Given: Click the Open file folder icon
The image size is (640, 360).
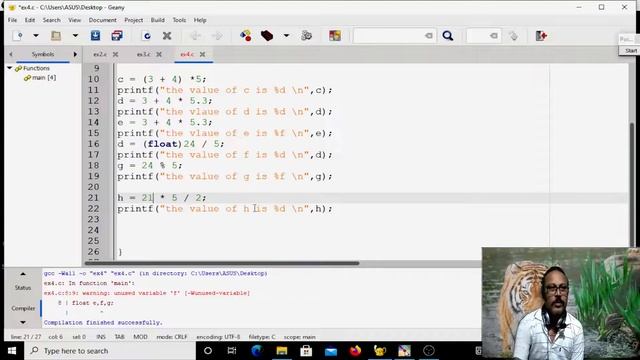Looking at the screenshot, I should tap(56, 36).
